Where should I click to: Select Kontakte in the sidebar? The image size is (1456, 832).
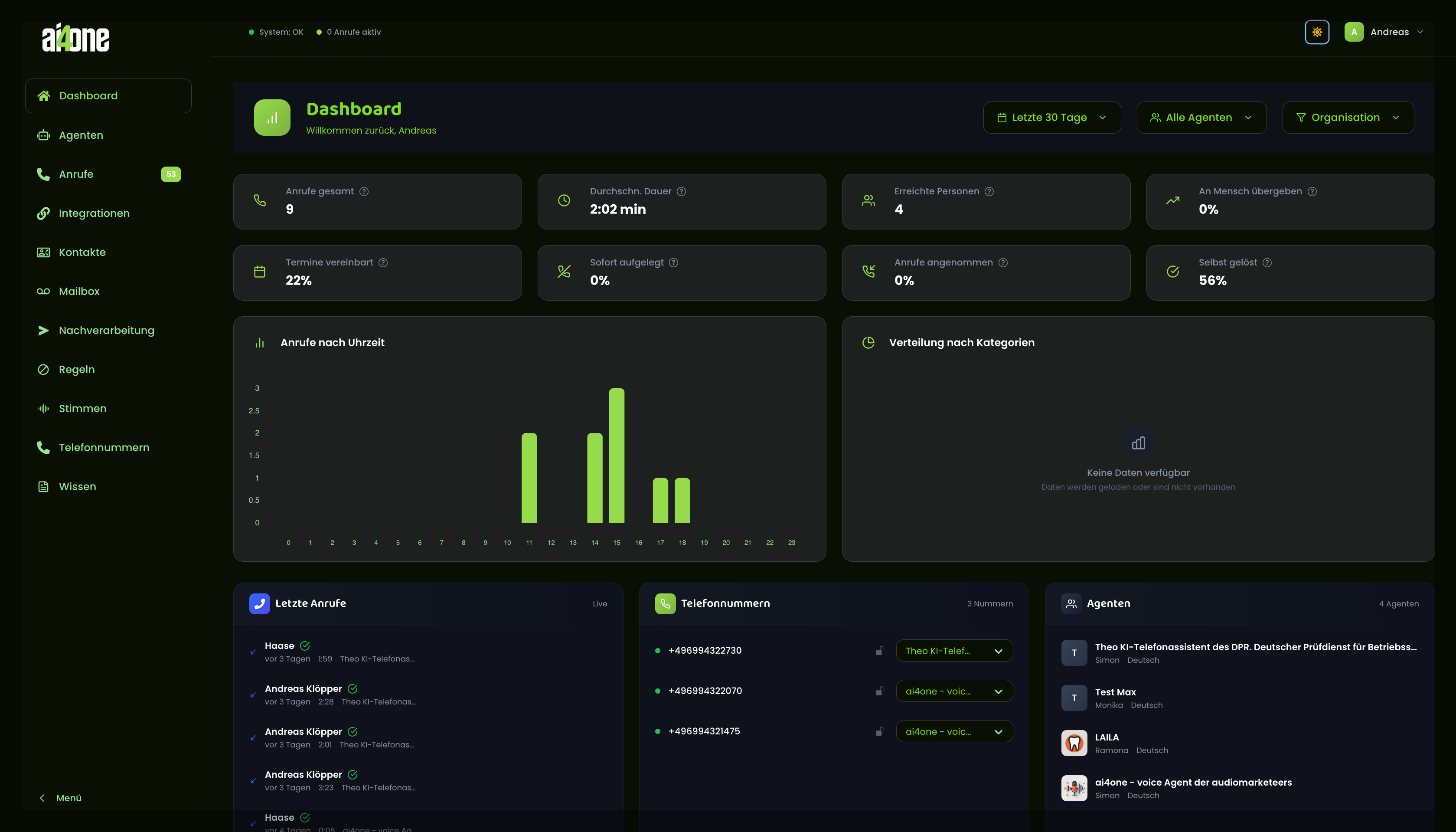point(82,252)
